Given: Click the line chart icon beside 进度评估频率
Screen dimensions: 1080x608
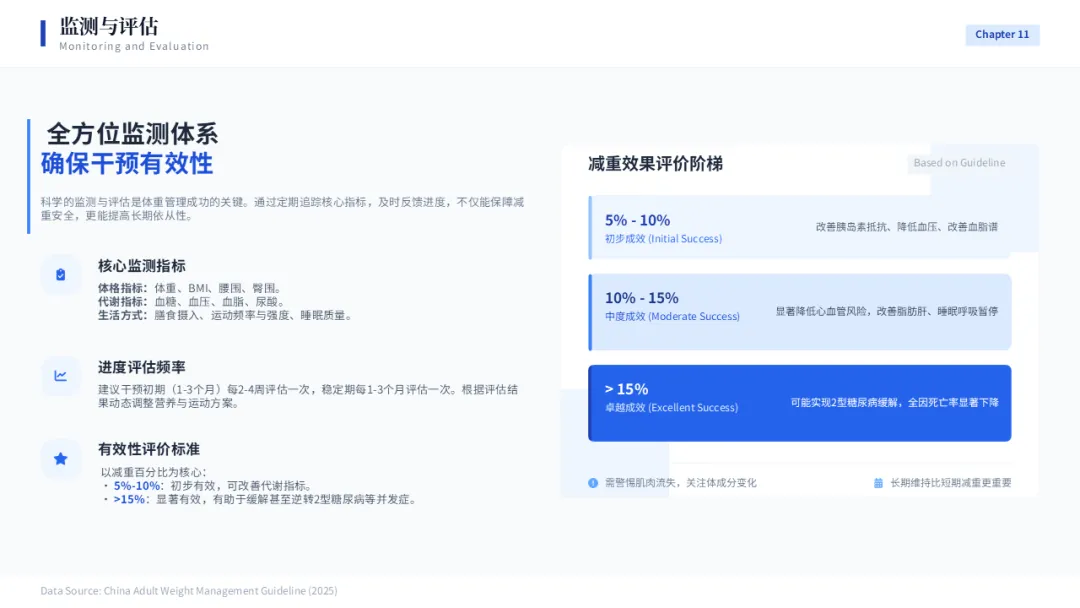Looking at the screenshot, I should (61, 376).
